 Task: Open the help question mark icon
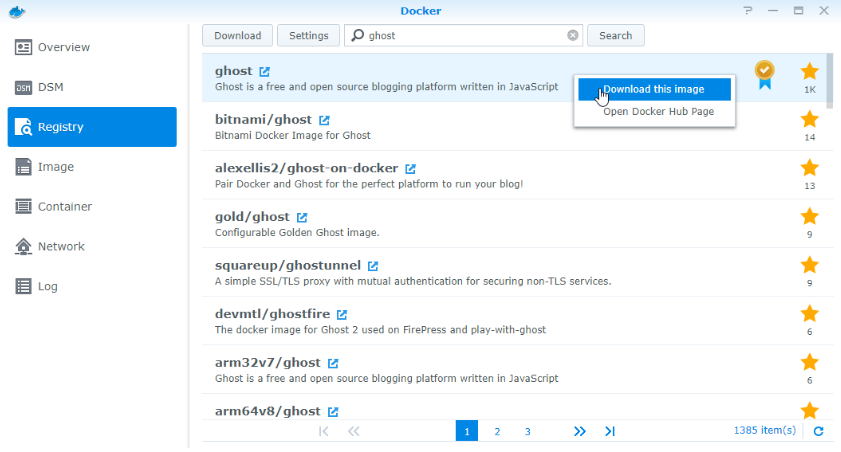[748, 11]
